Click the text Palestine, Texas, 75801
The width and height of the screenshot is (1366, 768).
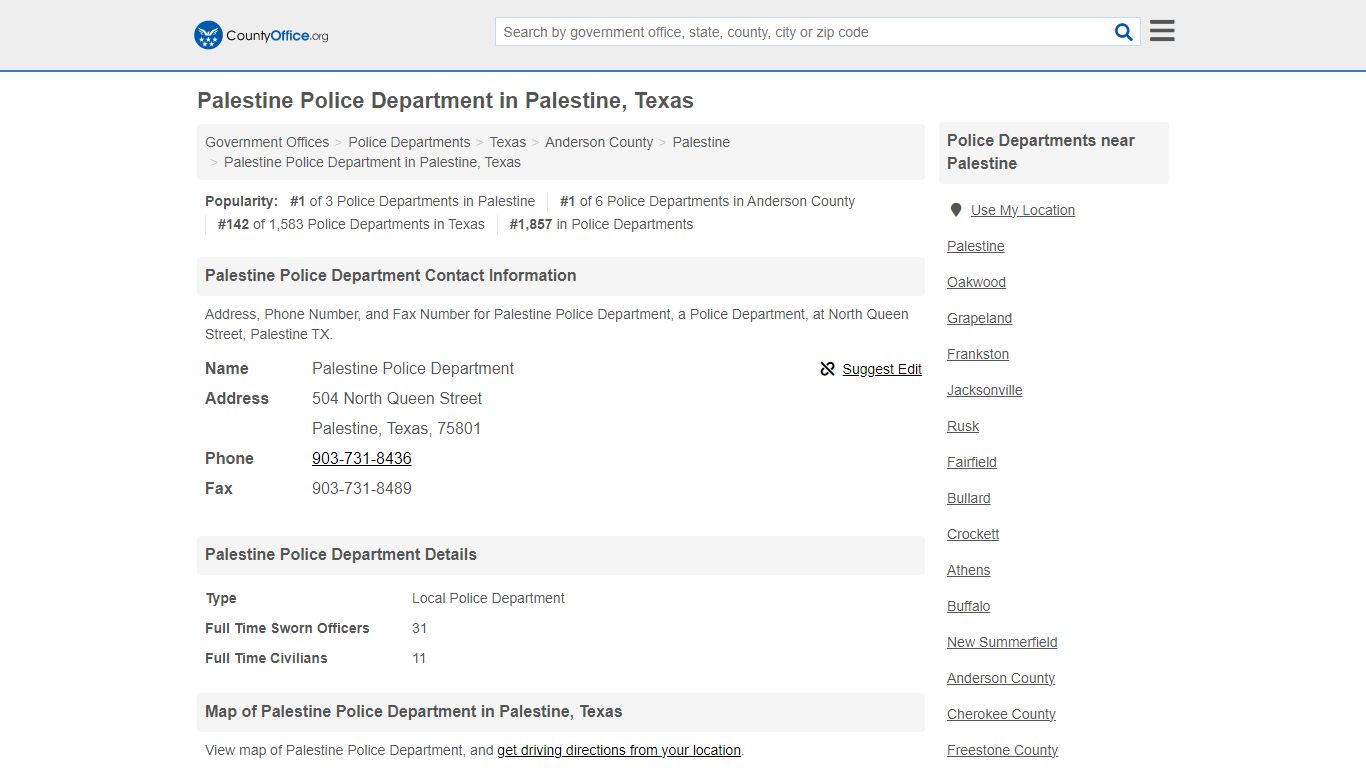coord(397,428)
